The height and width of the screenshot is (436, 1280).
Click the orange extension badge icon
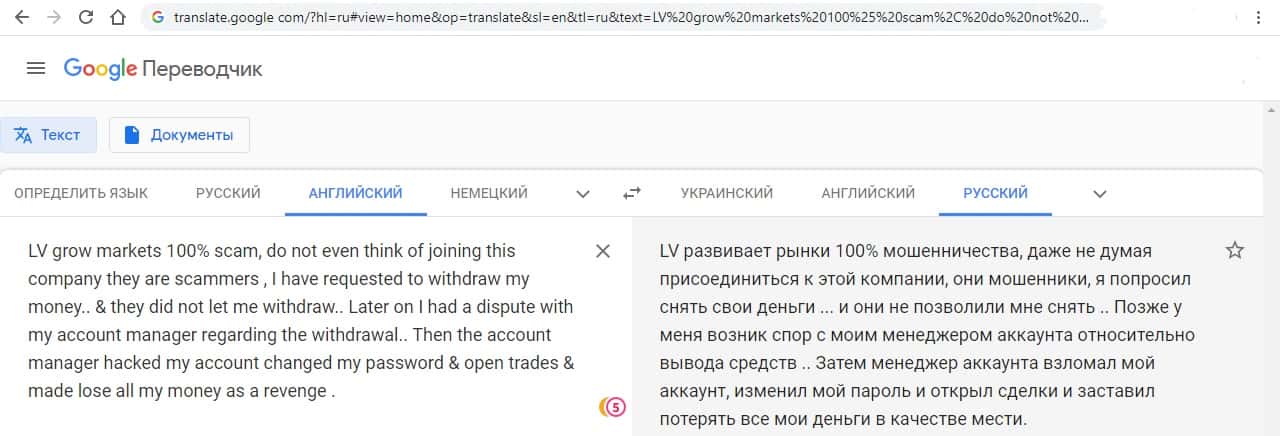click(x=611, y=406)
